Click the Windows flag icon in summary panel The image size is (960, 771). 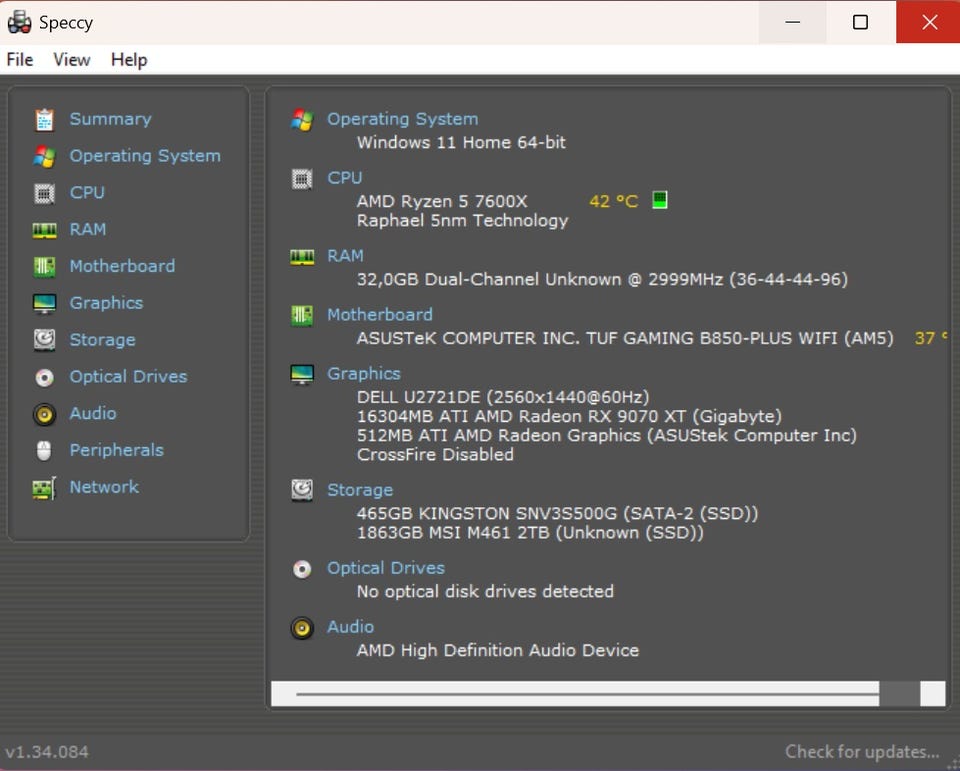(x=302, y=119)
